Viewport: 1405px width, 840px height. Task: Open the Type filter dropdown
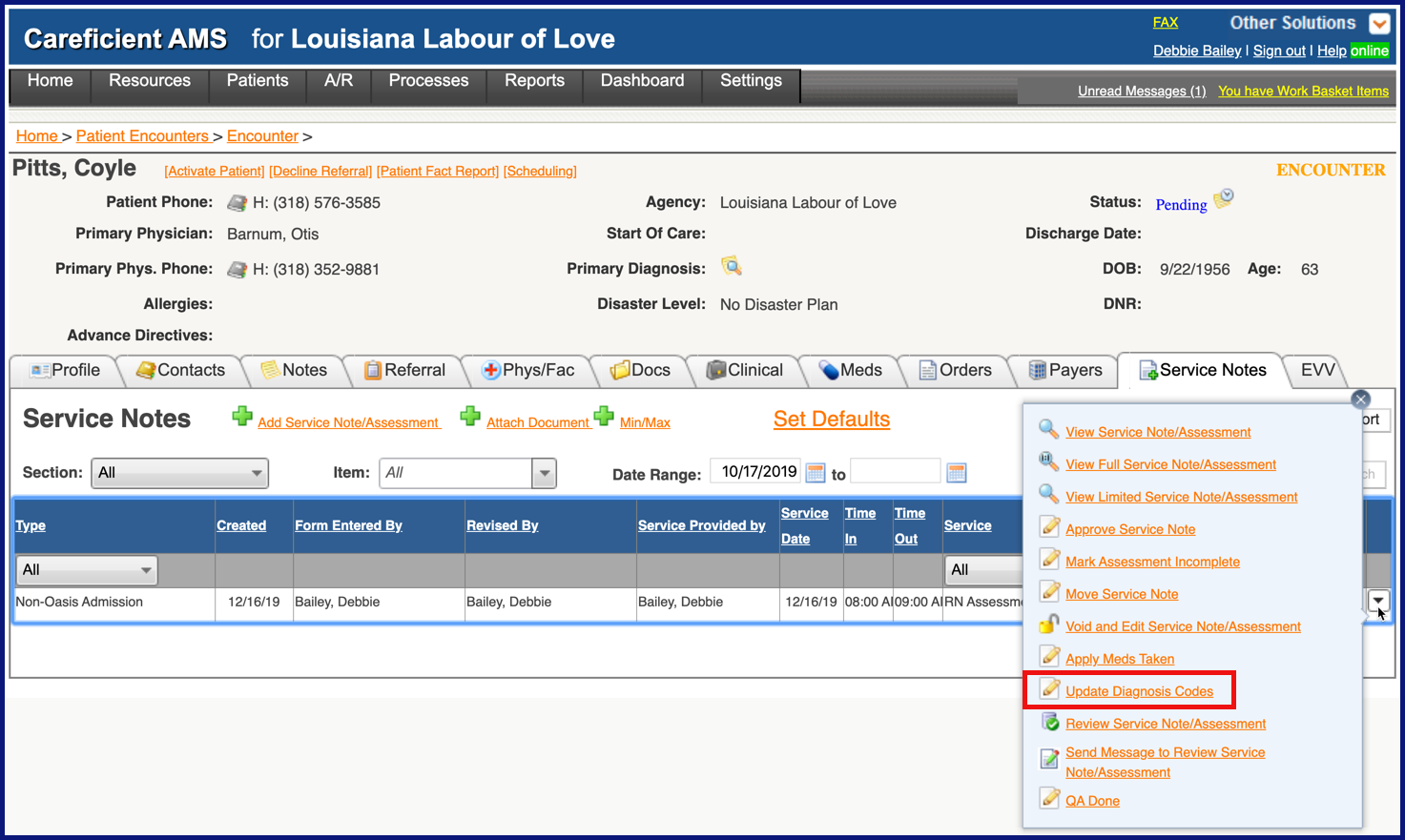[87, 570]
